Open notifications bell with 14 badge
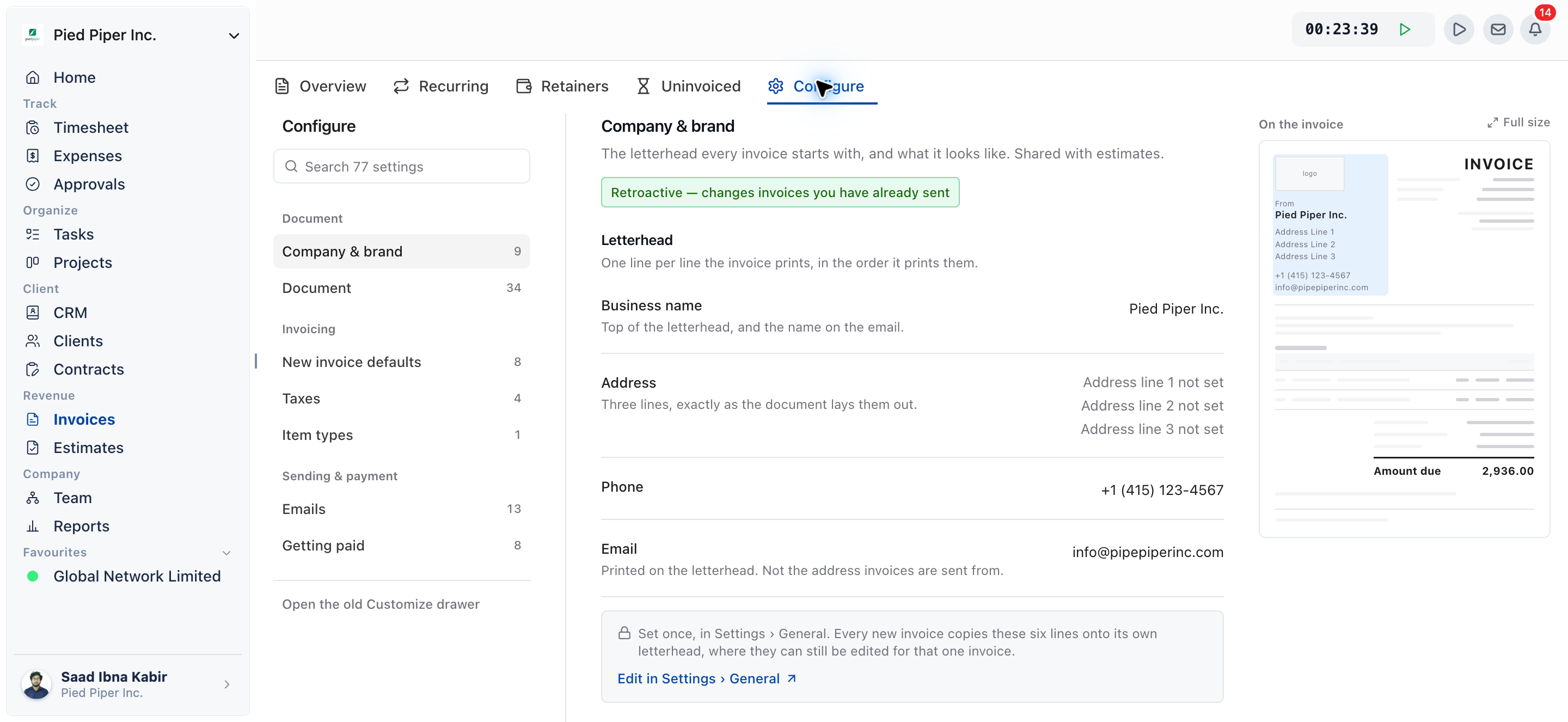 tap(1535, 29)
